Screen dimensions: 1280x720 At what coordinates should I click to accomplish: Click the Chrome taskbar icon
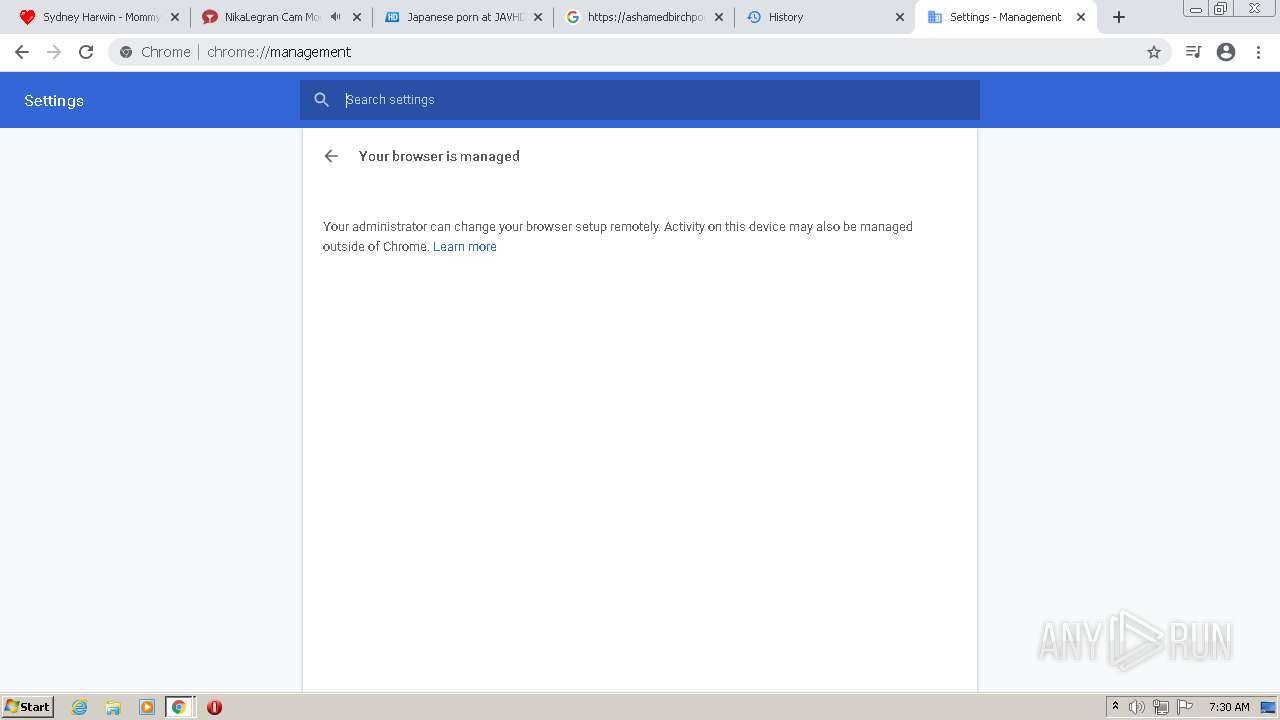179,707
